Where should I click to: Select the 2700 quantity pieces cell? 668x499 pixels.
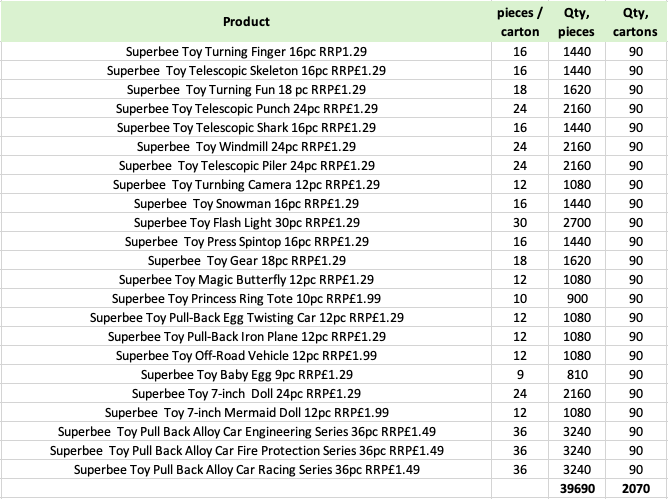[577, 222]
